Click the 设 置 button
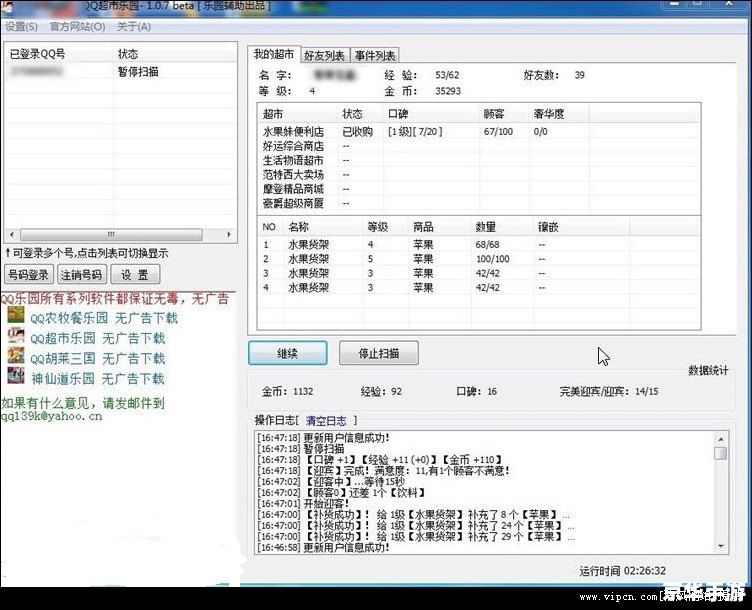Screen dimensions: 752x610 click(x=135, y=275)
